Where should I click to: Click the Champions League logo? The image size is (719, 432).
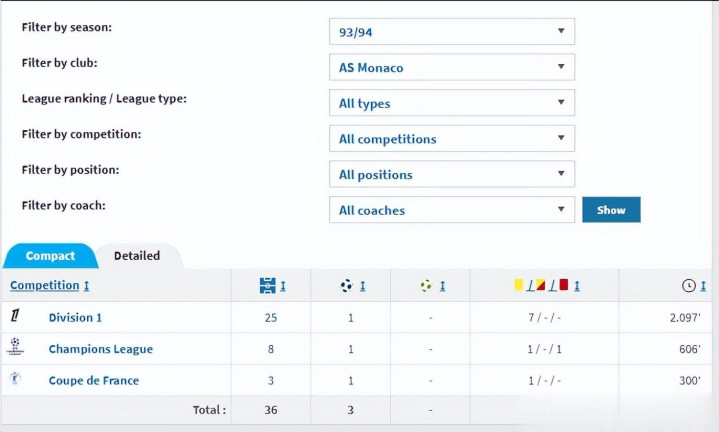(x=15, y=347)
